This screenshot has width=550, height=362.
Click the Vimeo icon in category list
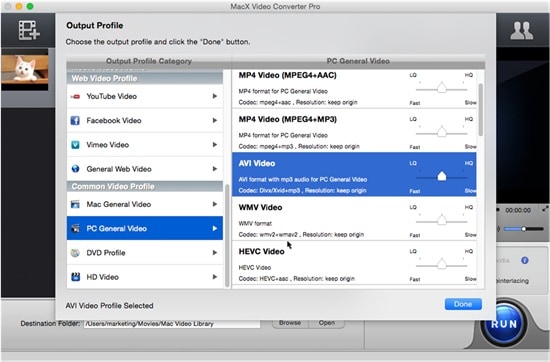[x=75, y=145]
